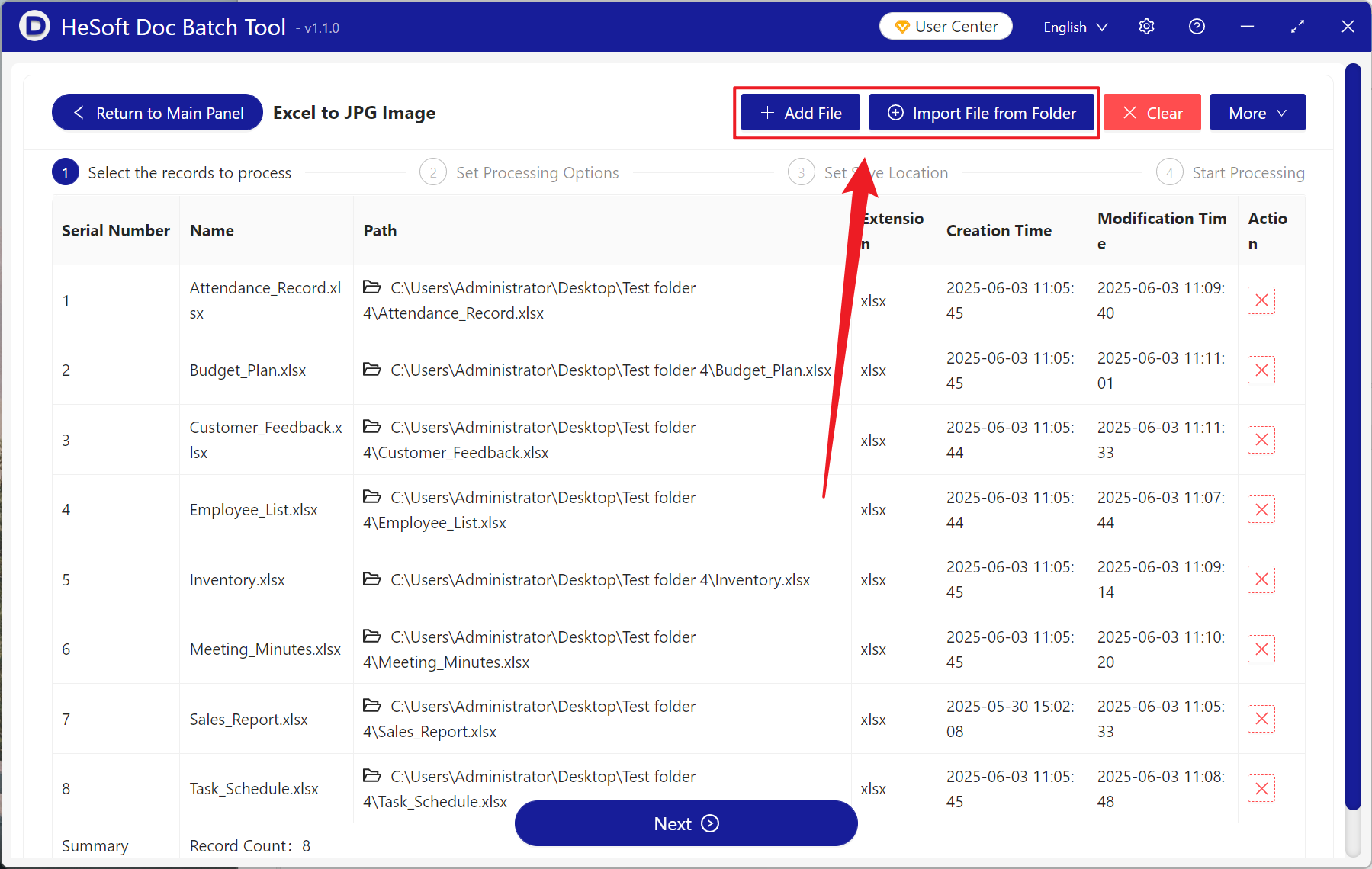Clear the file list

tap(1152, 113)
